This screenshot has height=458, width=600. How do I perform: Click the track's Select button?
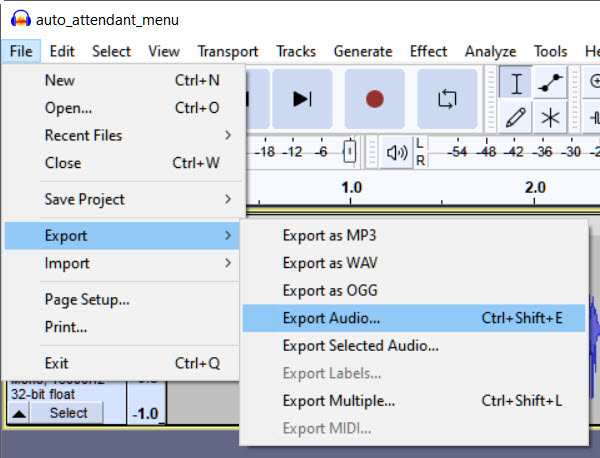(x=68, y=413)
